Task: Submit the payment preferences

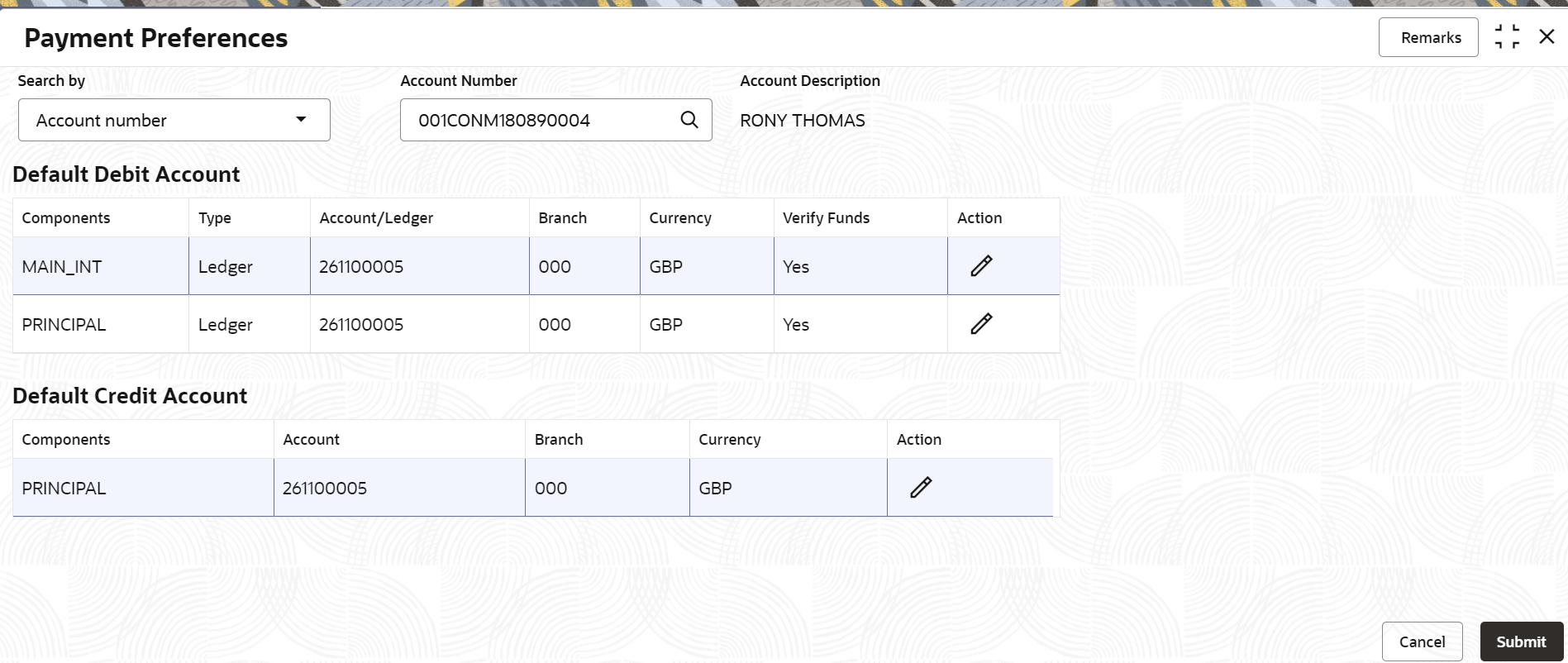Action: point(1521,642)
